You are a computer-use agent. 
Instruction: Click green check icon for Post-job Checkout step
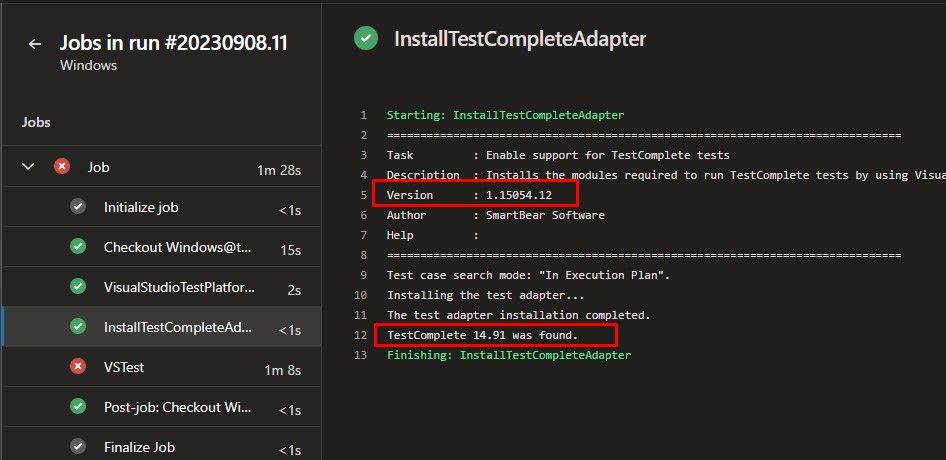click(x=78, y=407)
